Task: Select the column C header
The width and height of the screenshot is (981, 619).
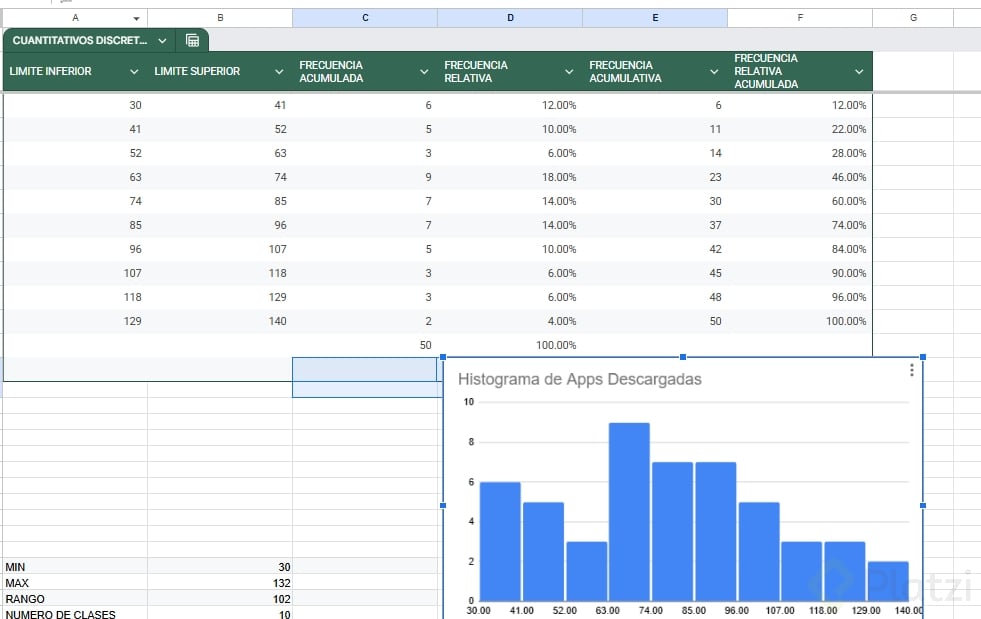Action: pyautogui.click(x=365, y=18)
